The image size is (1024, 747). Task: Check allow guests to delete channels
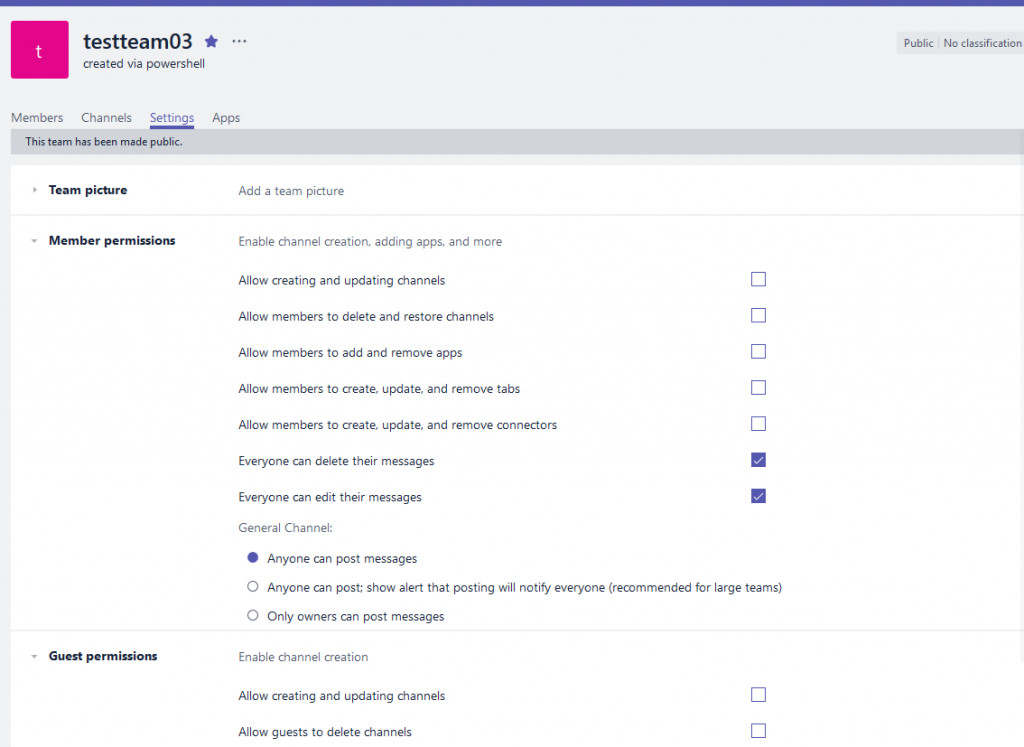758,730
